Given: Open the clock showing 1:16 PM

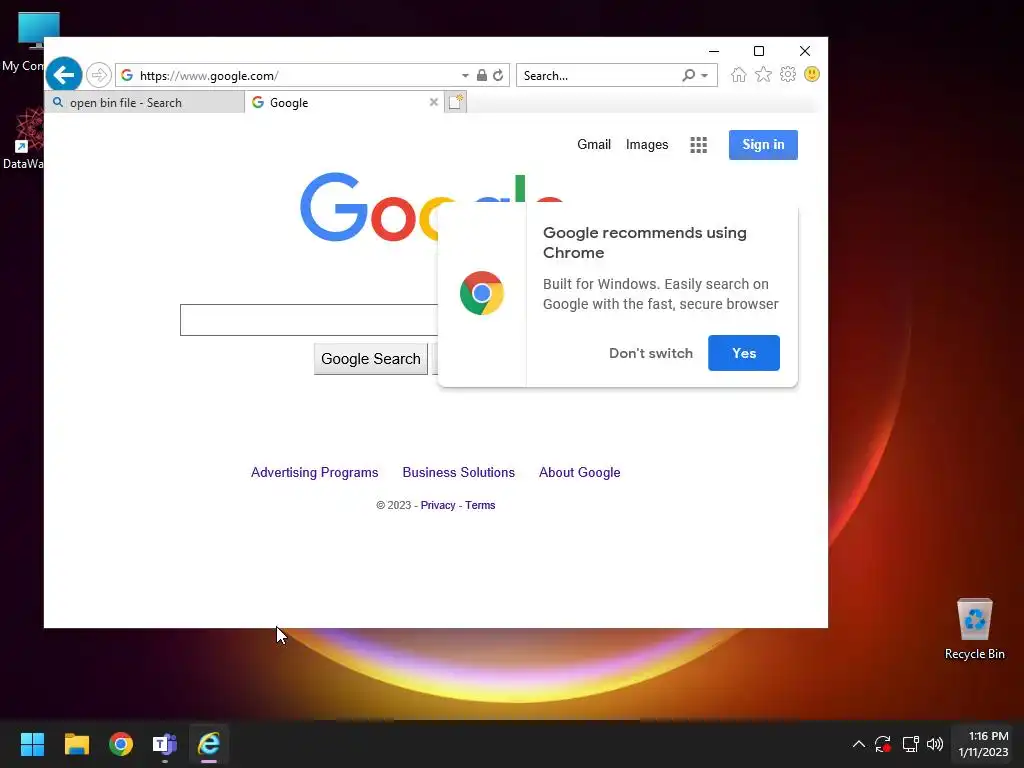Looking at the screenshot, I should (x=984, y=744).
